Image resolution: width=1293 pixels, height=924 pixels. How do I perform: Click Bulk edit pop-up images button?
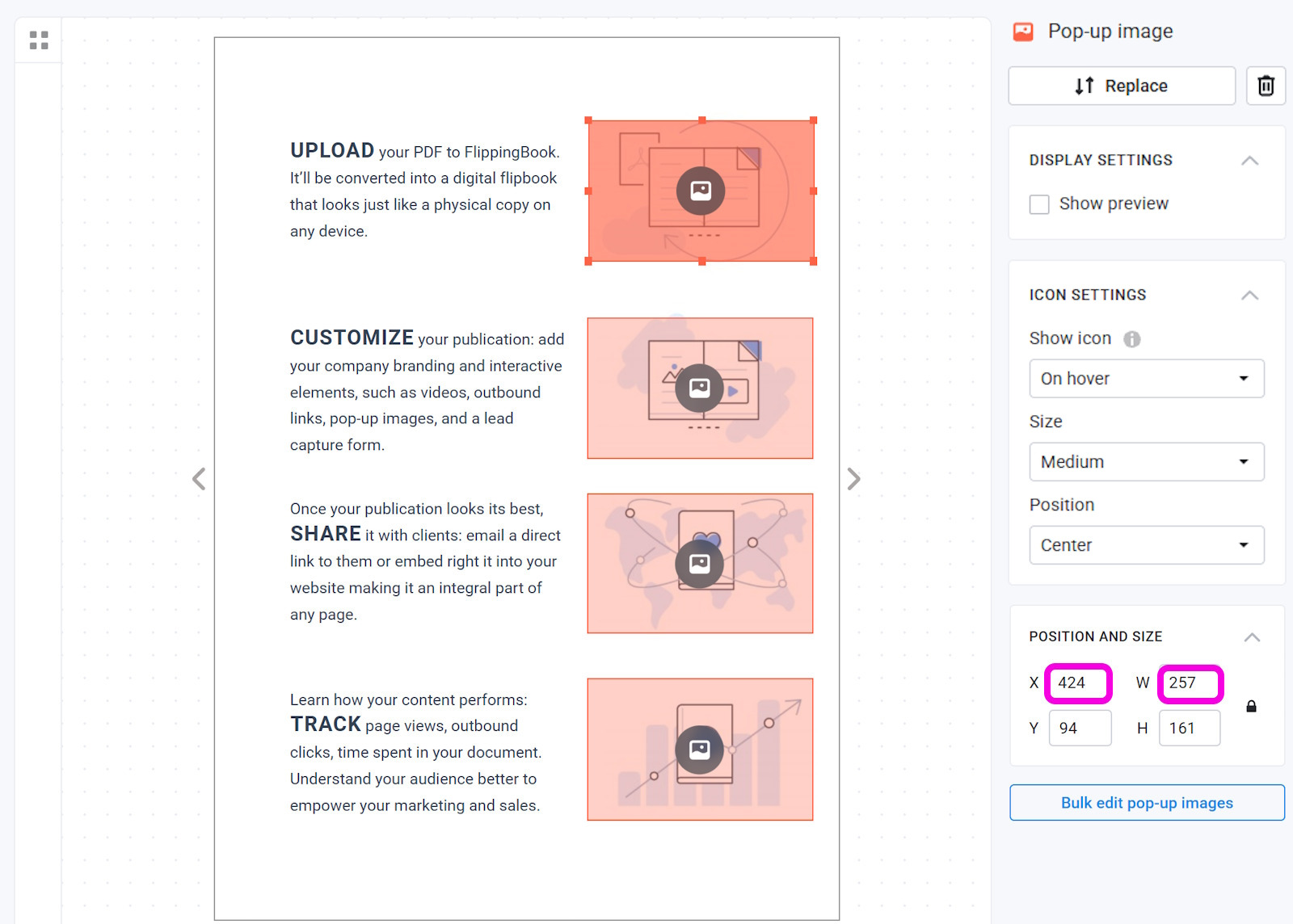coord(1147,803)
